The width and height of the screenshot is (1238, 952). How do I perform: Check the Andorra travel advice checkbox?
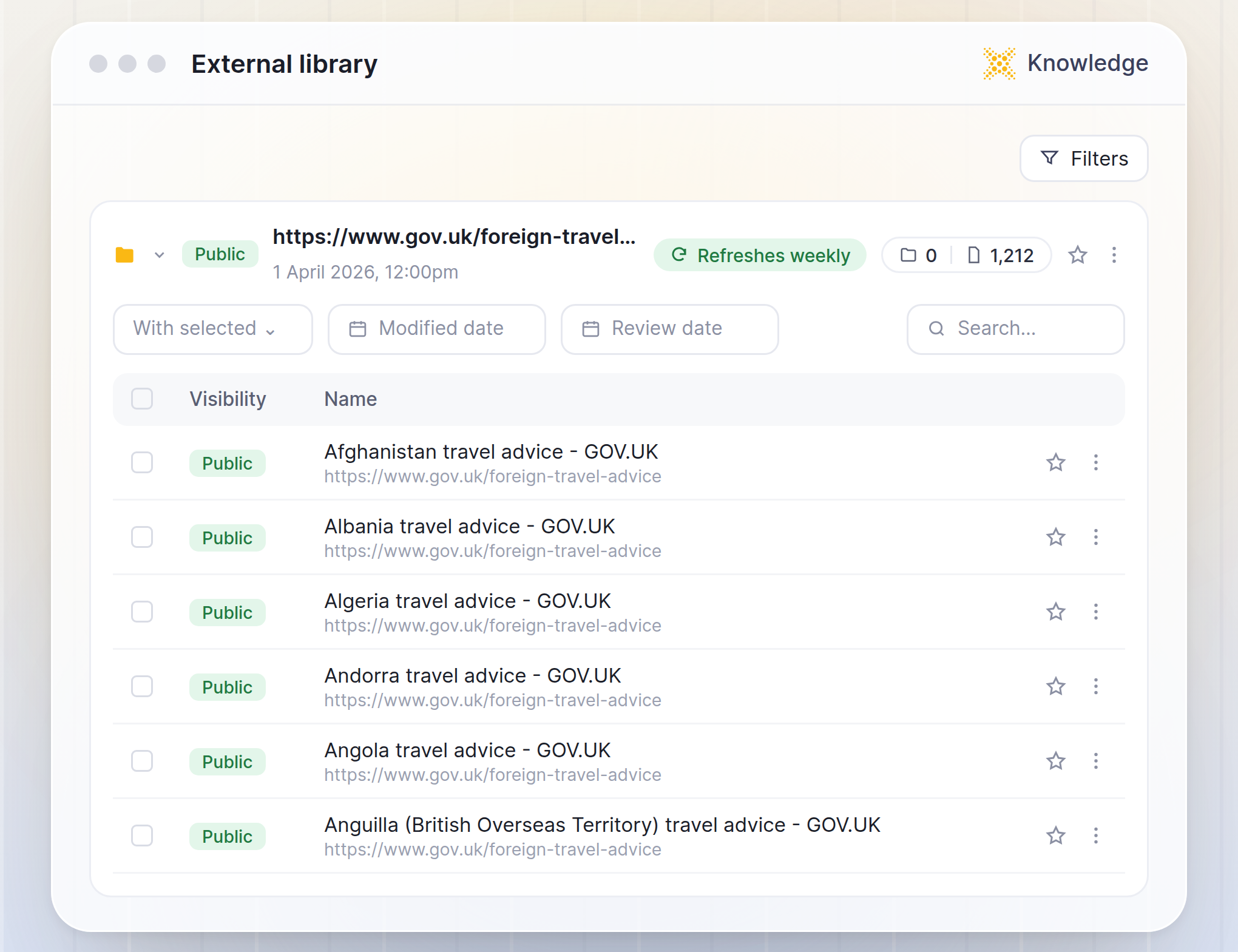[142, 687]
